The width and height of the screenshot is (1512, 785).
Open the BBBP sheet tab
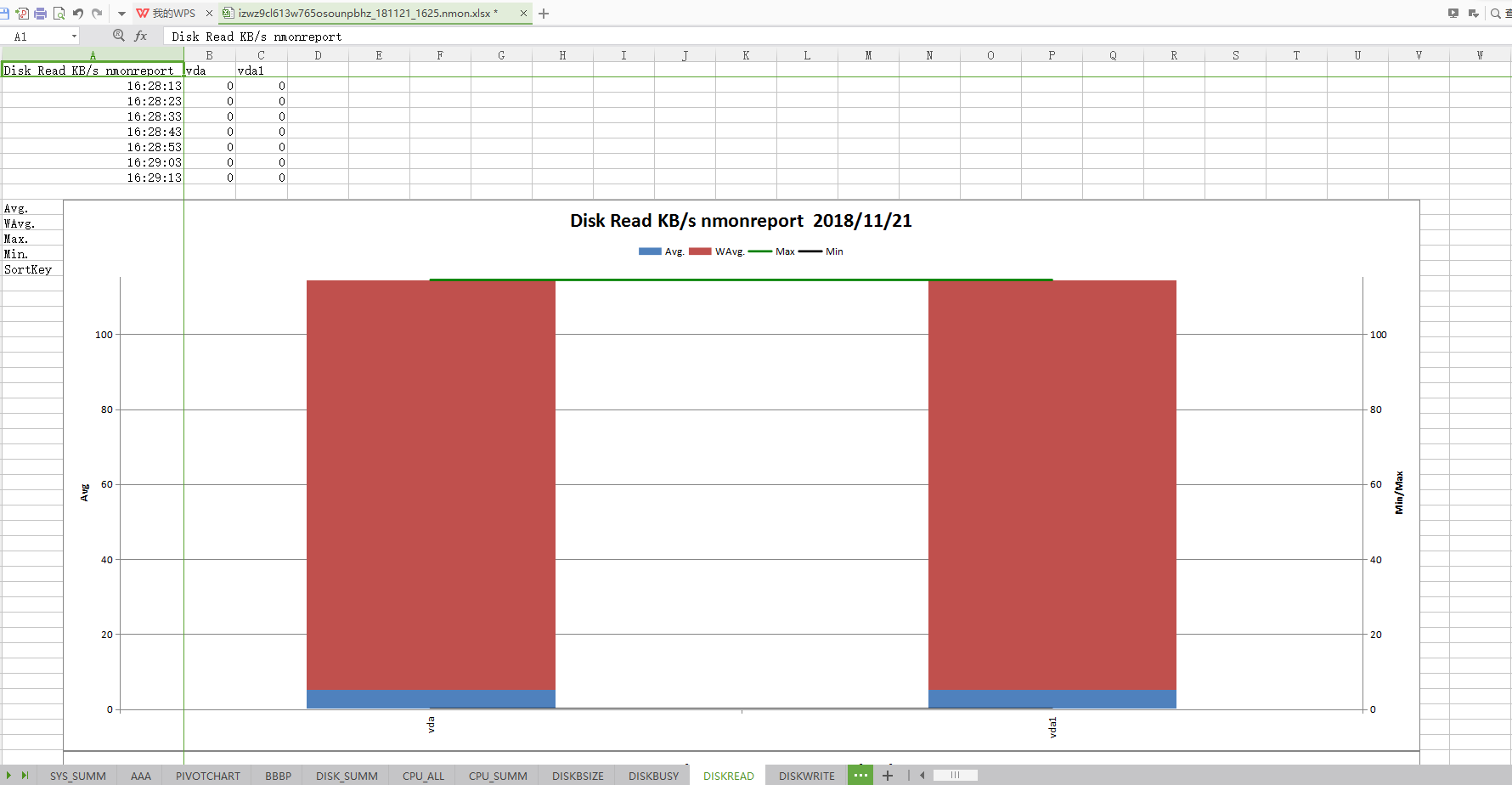279,776
